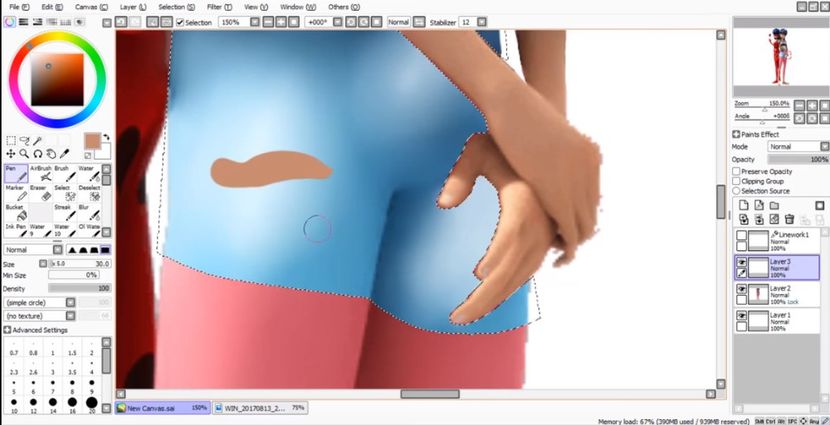
Task: Open the (simple circle) brush shape dropdown
Action: pyautogui.click(x=56, y=302)
